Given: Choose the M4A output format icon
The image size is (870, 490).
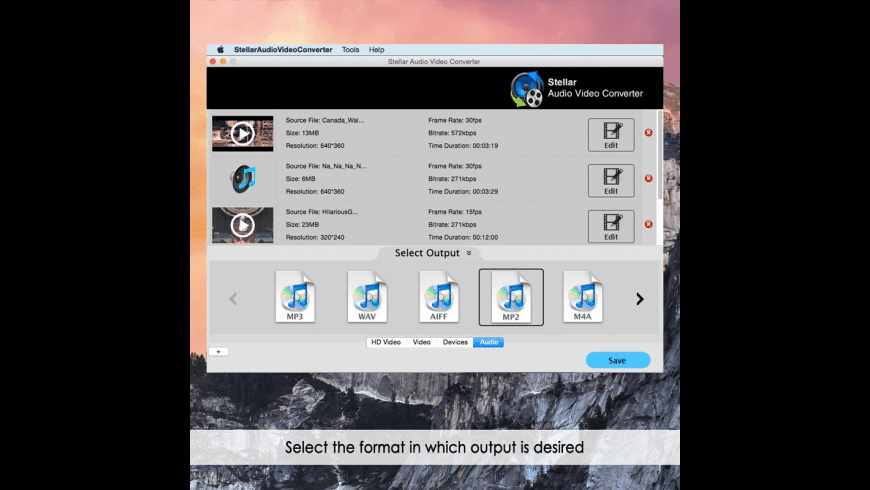Looking at the screenshot, I should click(x=583, y=297).
